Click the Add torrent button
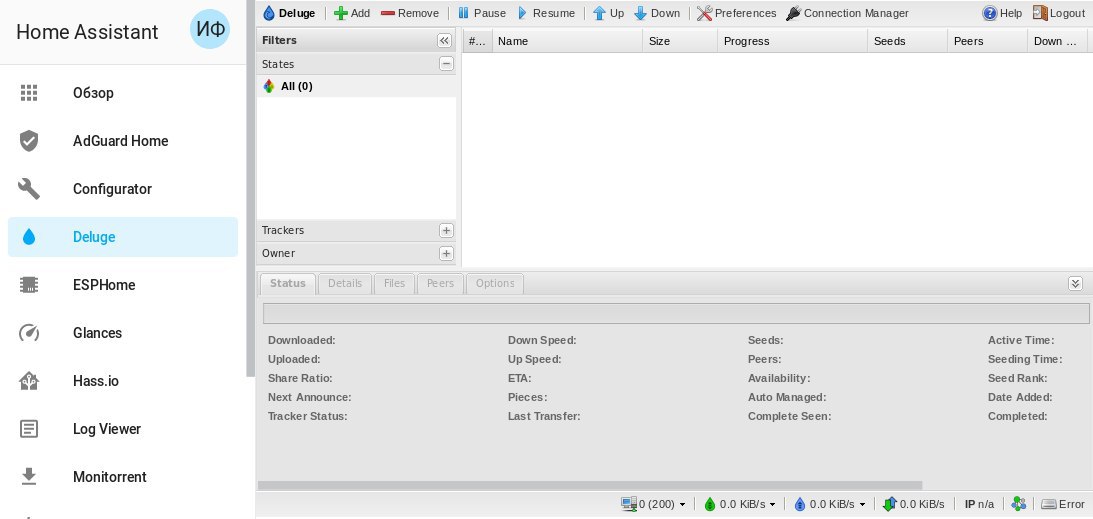The height and width of the screenshot is (519, 1093). pos(352,13)
